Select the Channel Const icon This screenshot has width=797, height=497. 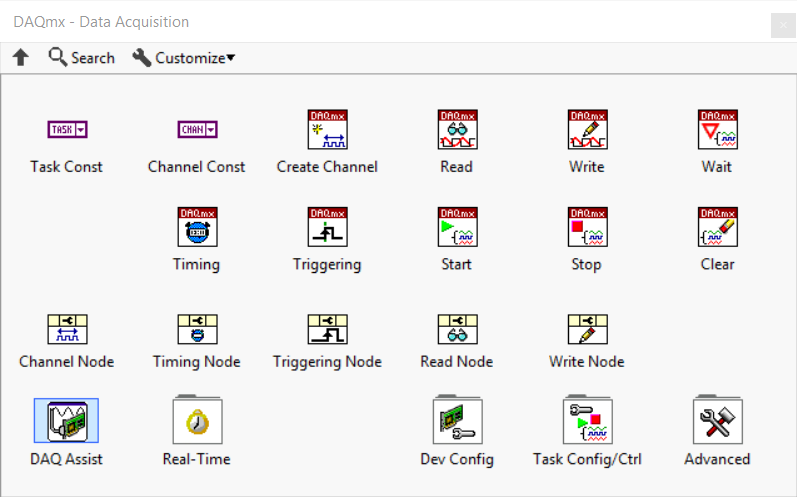point(197,130)
